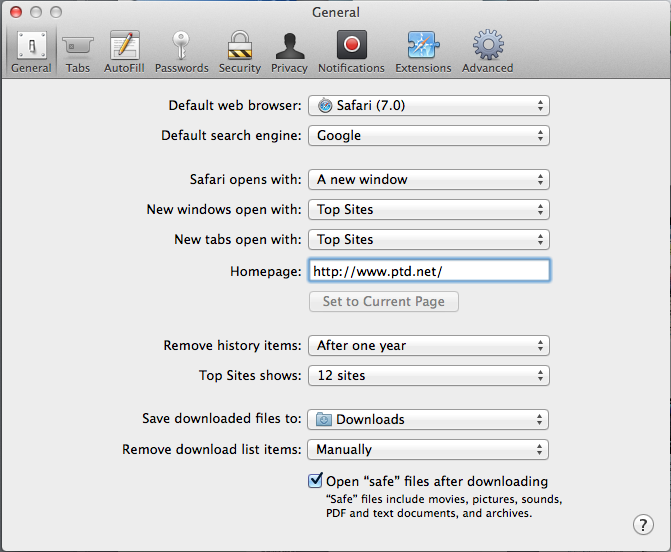Change the Default search engine from Google
Screen dimensions: 671x552
tap(429, 135)
